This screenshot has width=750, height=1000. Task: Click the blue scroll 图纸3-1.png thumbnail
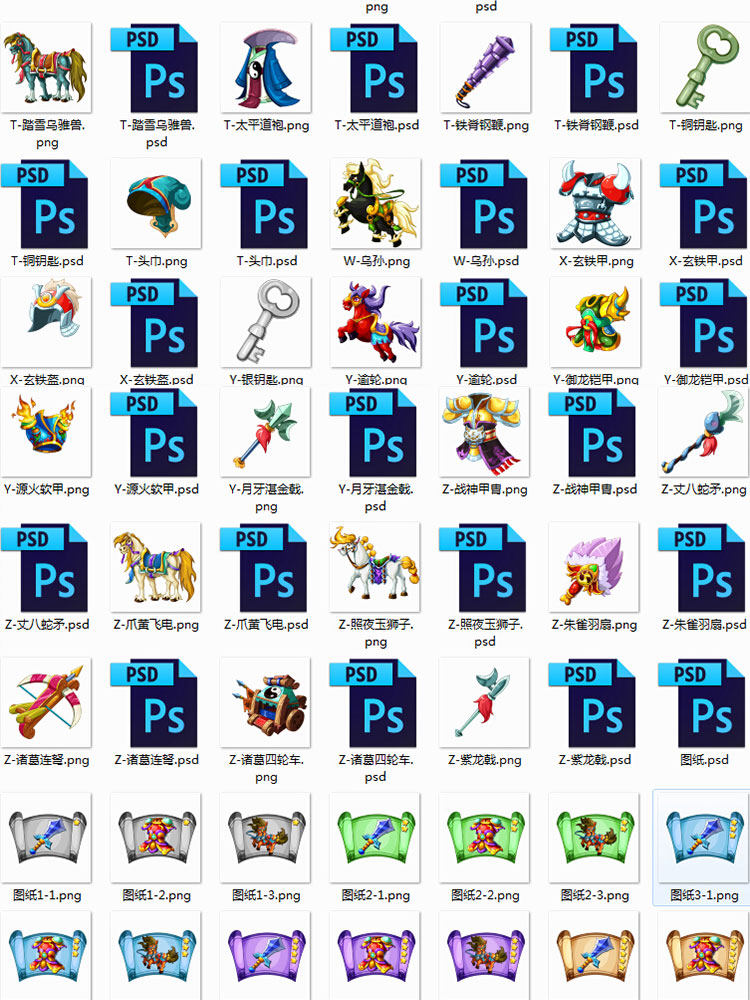tap(703, 838)
